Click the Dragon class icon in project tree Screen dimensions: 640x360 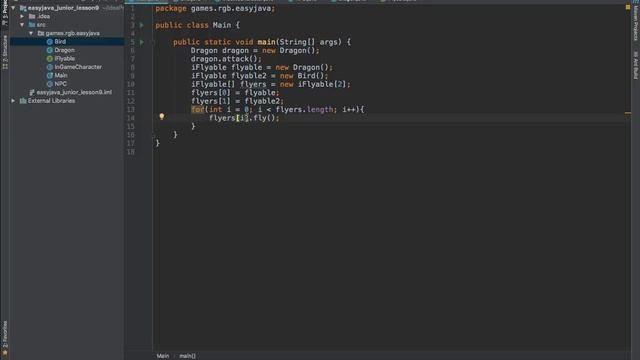click(x=50, y=50)
